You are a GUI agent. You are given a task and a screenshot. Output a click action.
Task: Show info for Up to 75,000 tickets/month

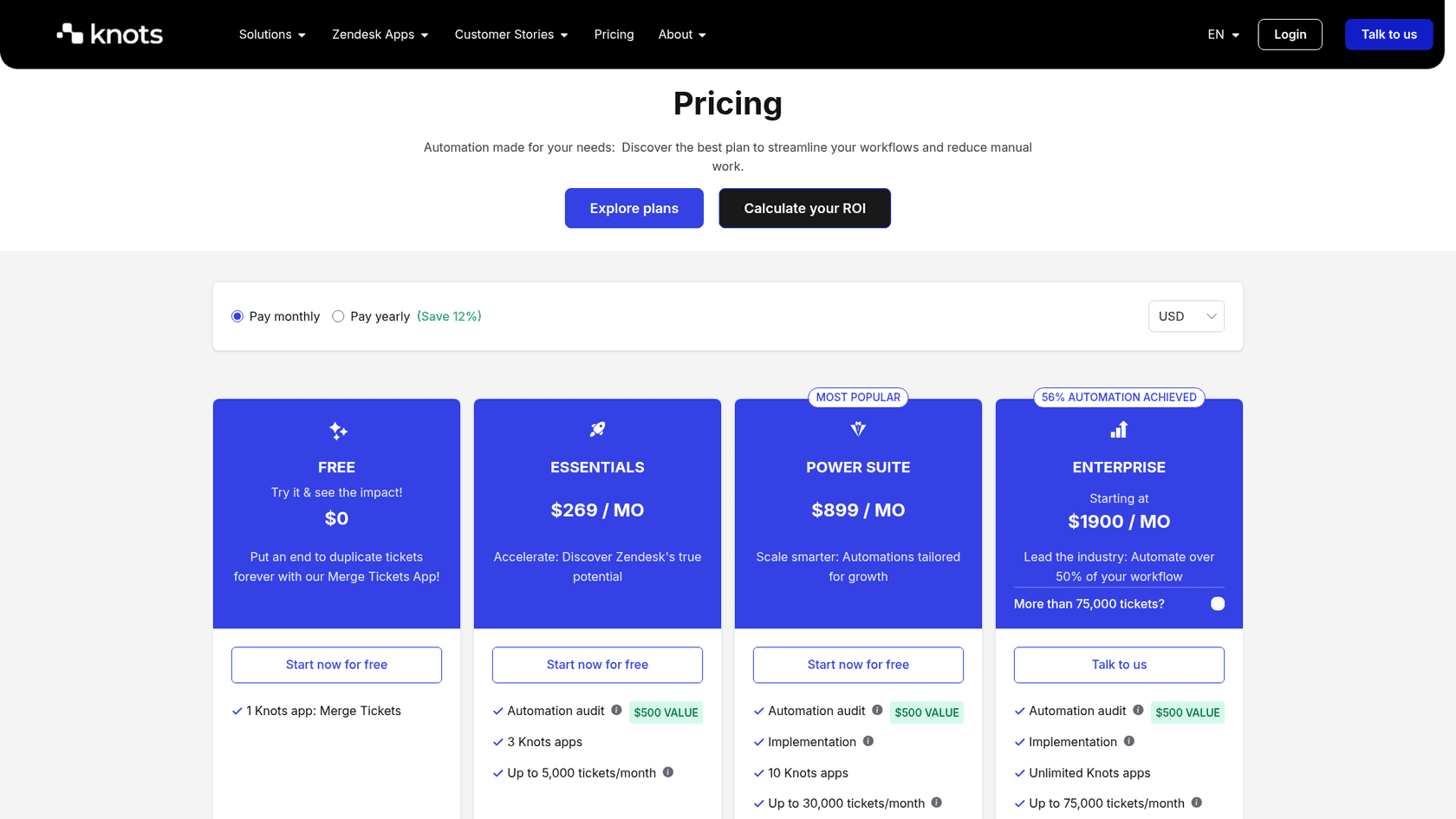click(1197, 803)
